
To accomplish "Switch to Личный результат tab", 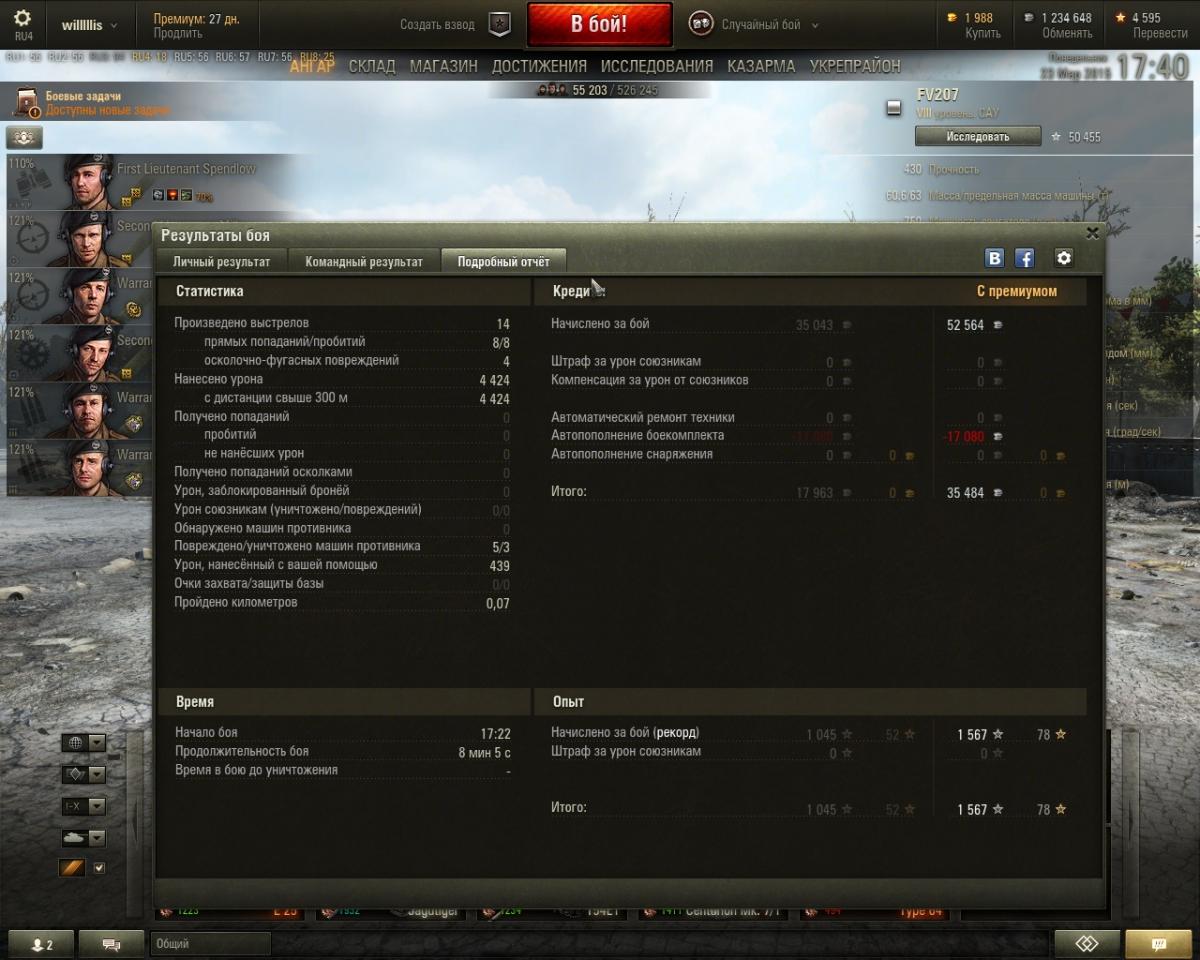I will pyautogui.click(x=221, y=262).
